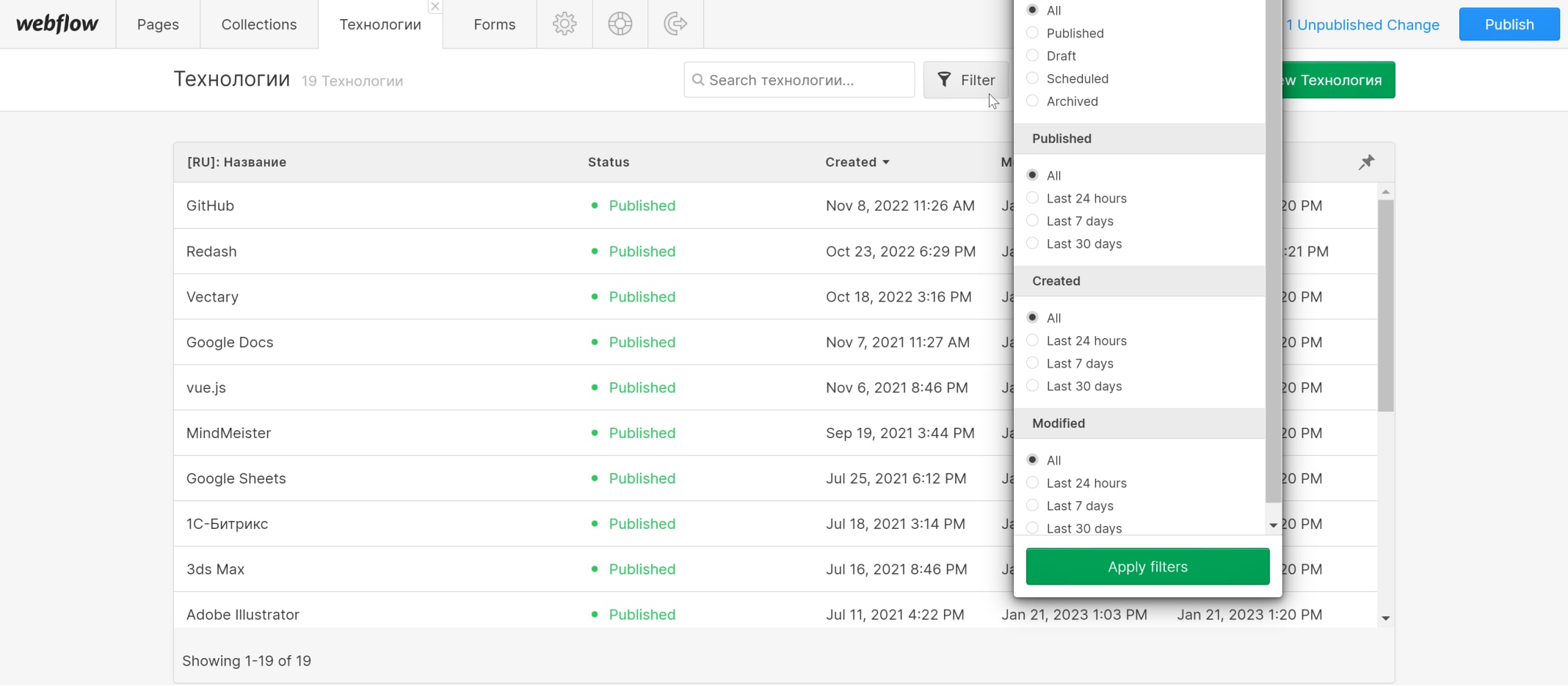Choose Last 7 days under Modified filter
This screenshot has width=1568, height=686.
[x=1032, y=506]
